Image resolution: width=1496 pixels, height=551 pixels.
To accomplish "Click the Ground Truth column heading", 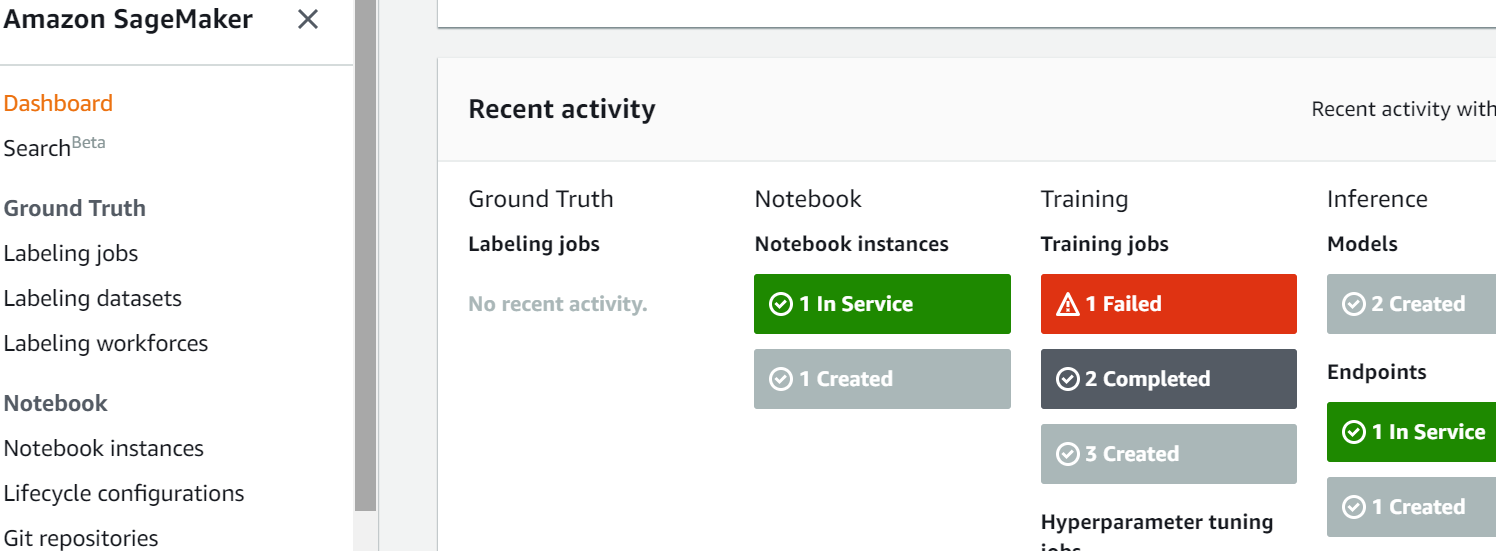I will [x=541, y=199].
